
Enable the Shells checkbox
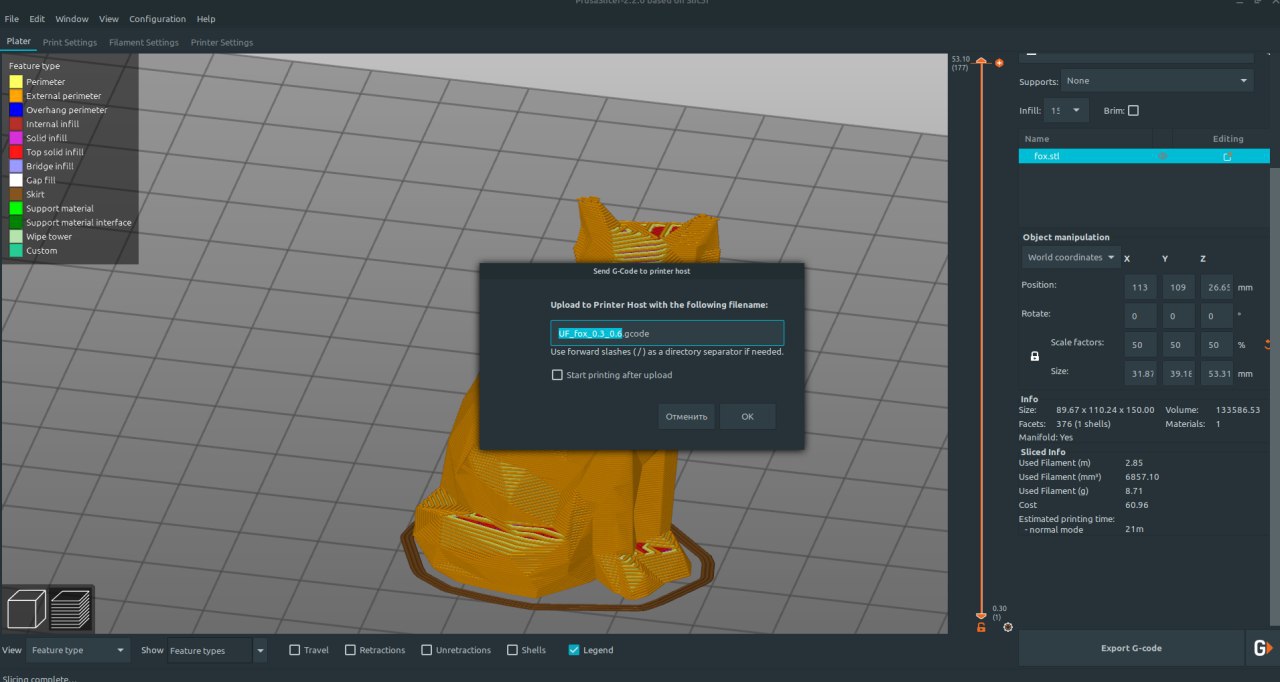click(513, 650)
